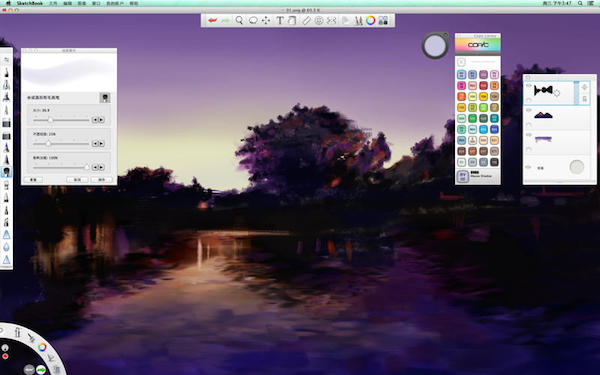
Task: Hide the bow-tie shaped top layer
Action: click(528, 86)
